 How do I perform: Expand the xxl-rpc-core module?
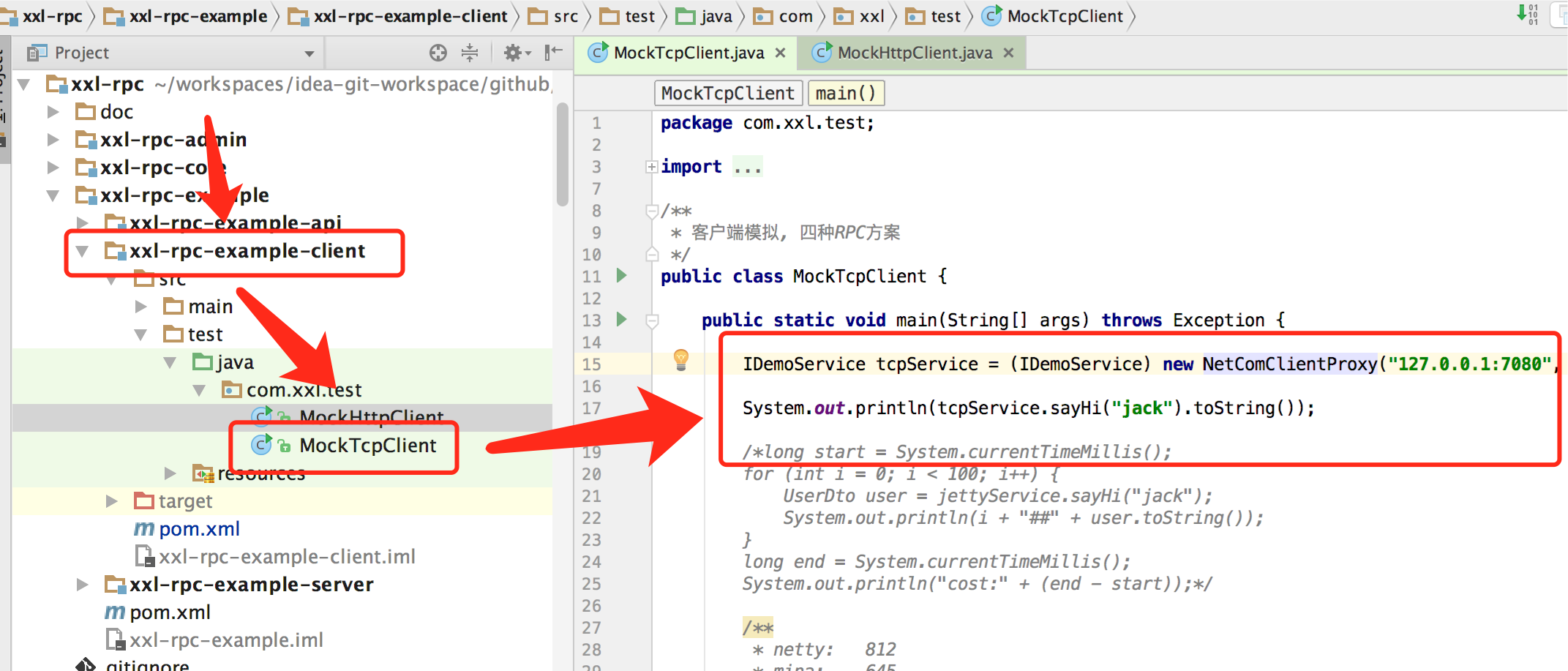click(x=53, y=168)
